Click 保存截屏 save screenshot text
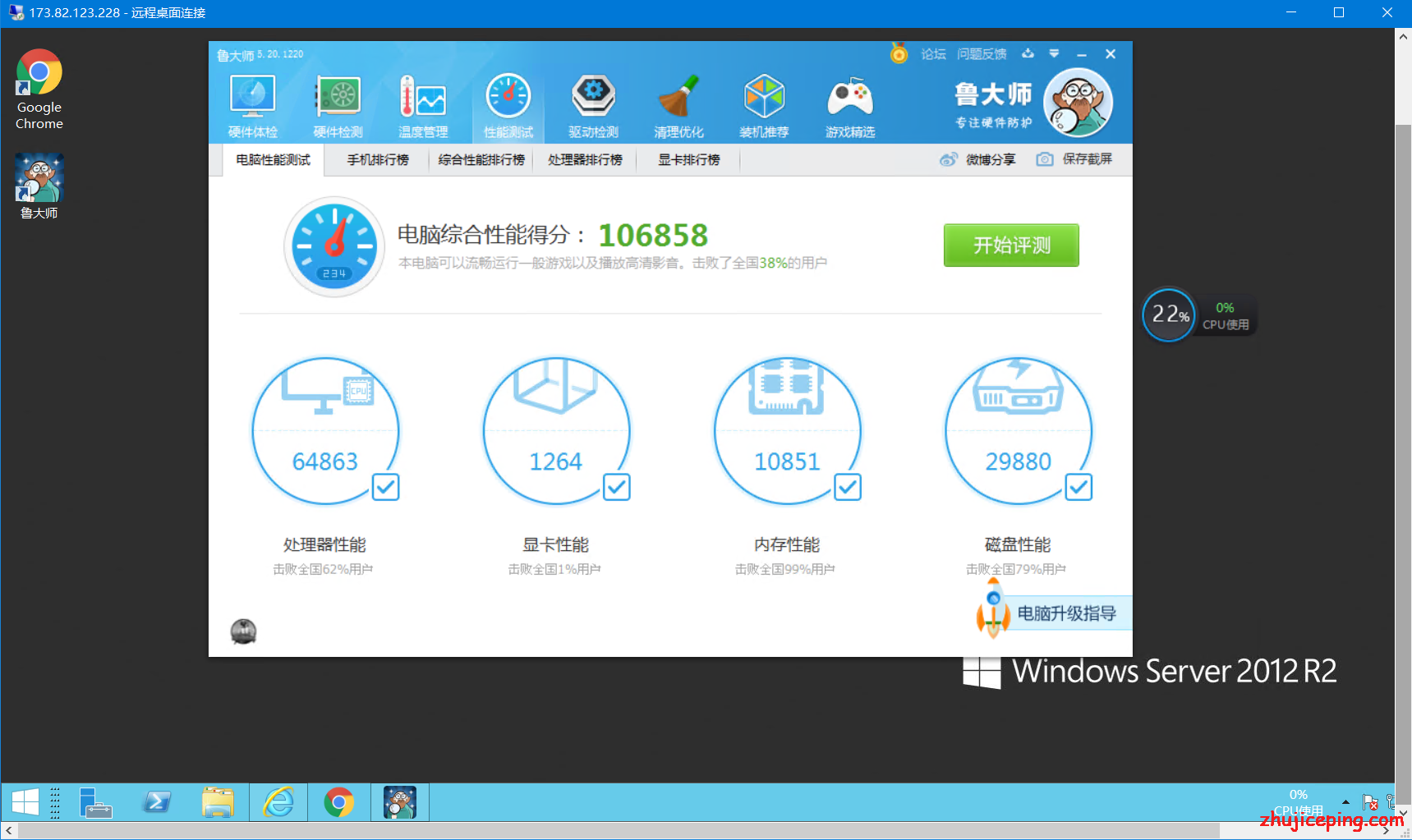Image resolution: width=1412 pixels, height=840 pixels. pos(1088,159)
